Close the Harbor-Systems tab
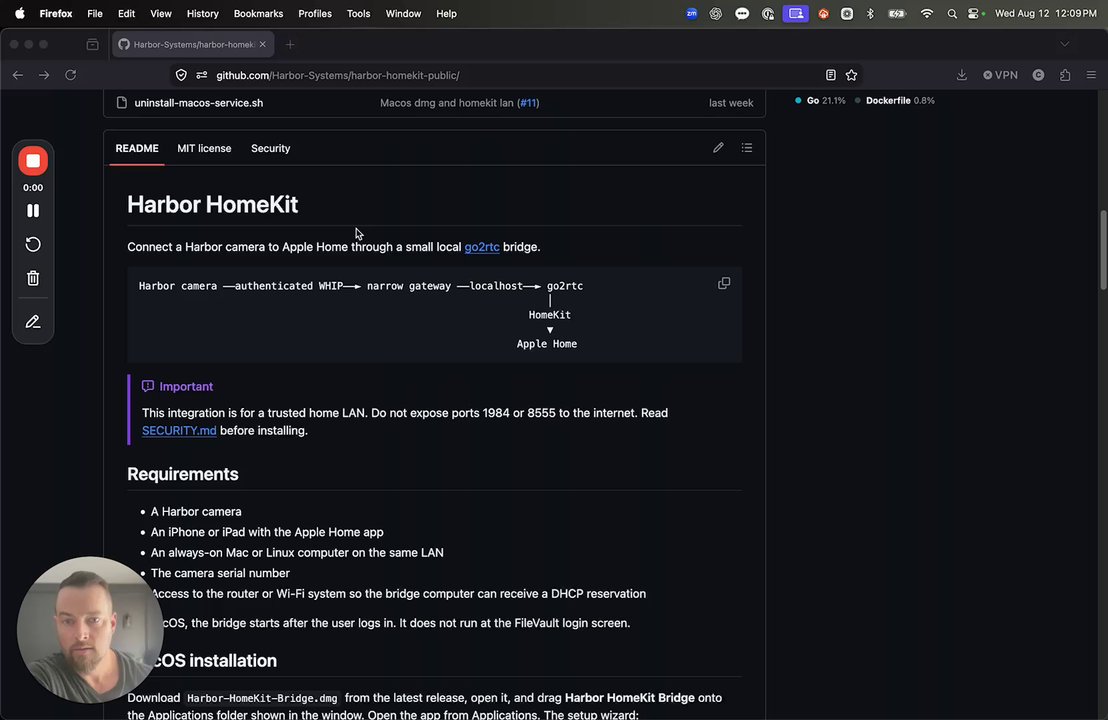The image size is (1108, 720). pyautogui.click(x=263, y=45)
